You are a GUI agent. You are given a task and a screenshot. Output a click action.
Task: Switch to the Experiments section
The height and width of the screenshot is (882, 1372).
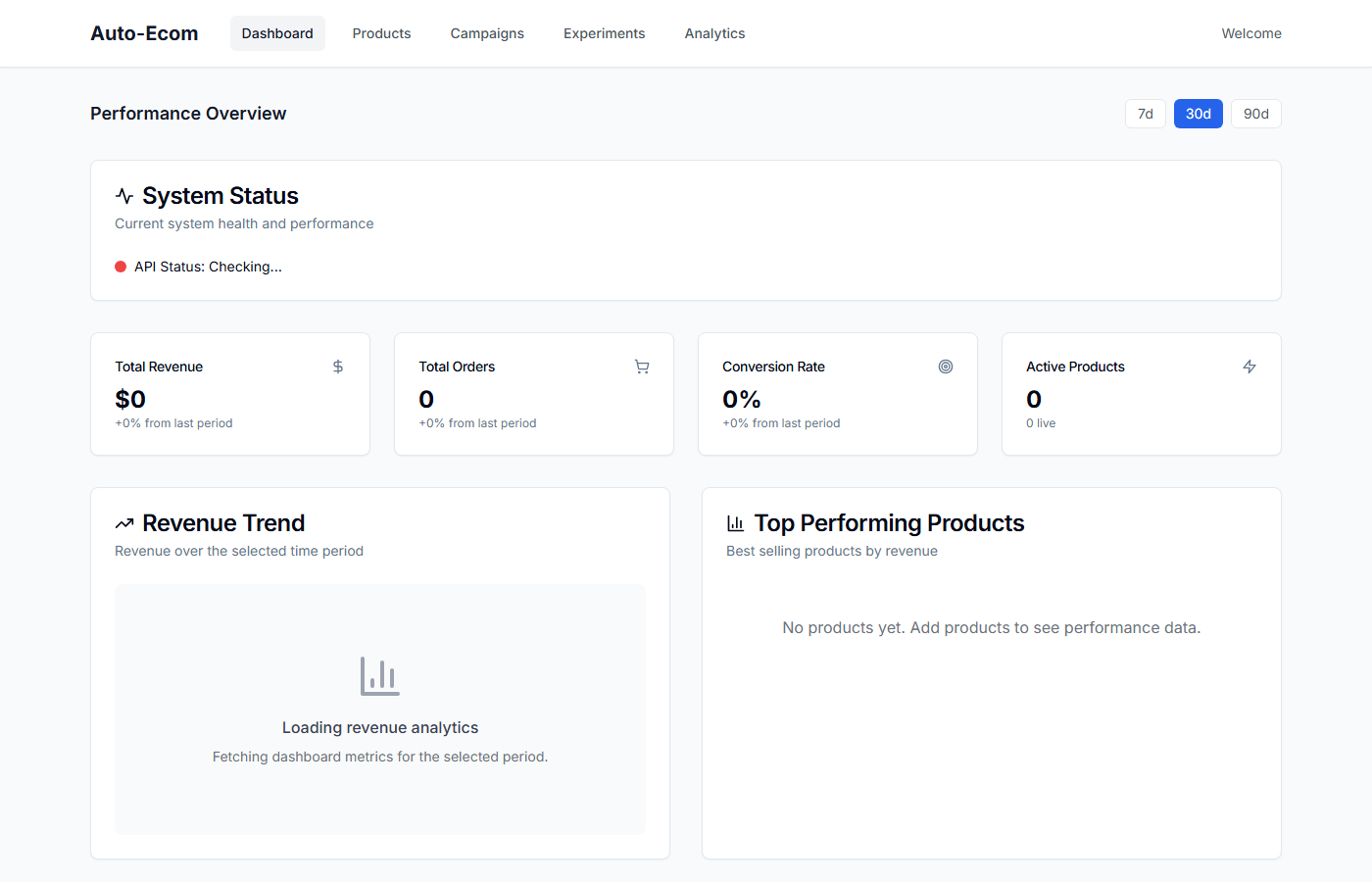click(x=604, y=32)
